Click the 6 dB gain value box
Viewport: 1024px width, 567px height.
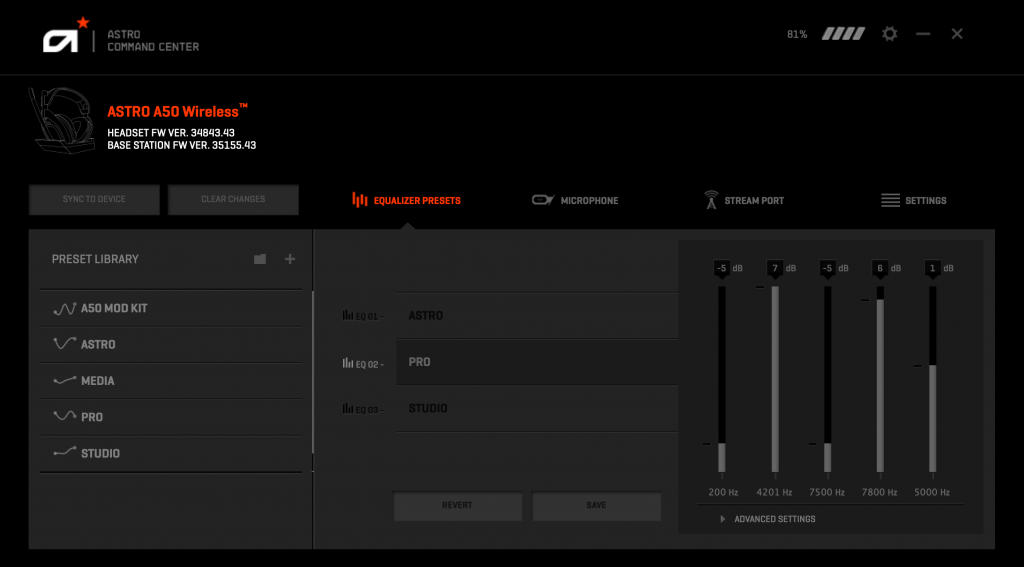[x=880, y=268]
